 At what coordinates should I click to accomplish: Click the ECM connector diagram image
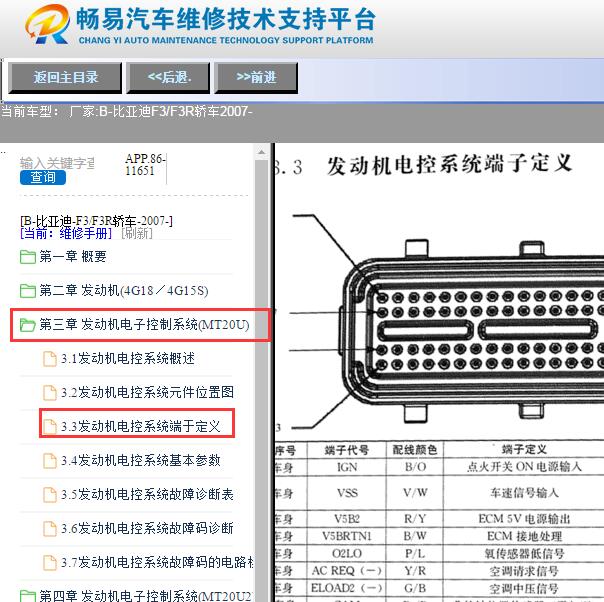click(447, 320)
